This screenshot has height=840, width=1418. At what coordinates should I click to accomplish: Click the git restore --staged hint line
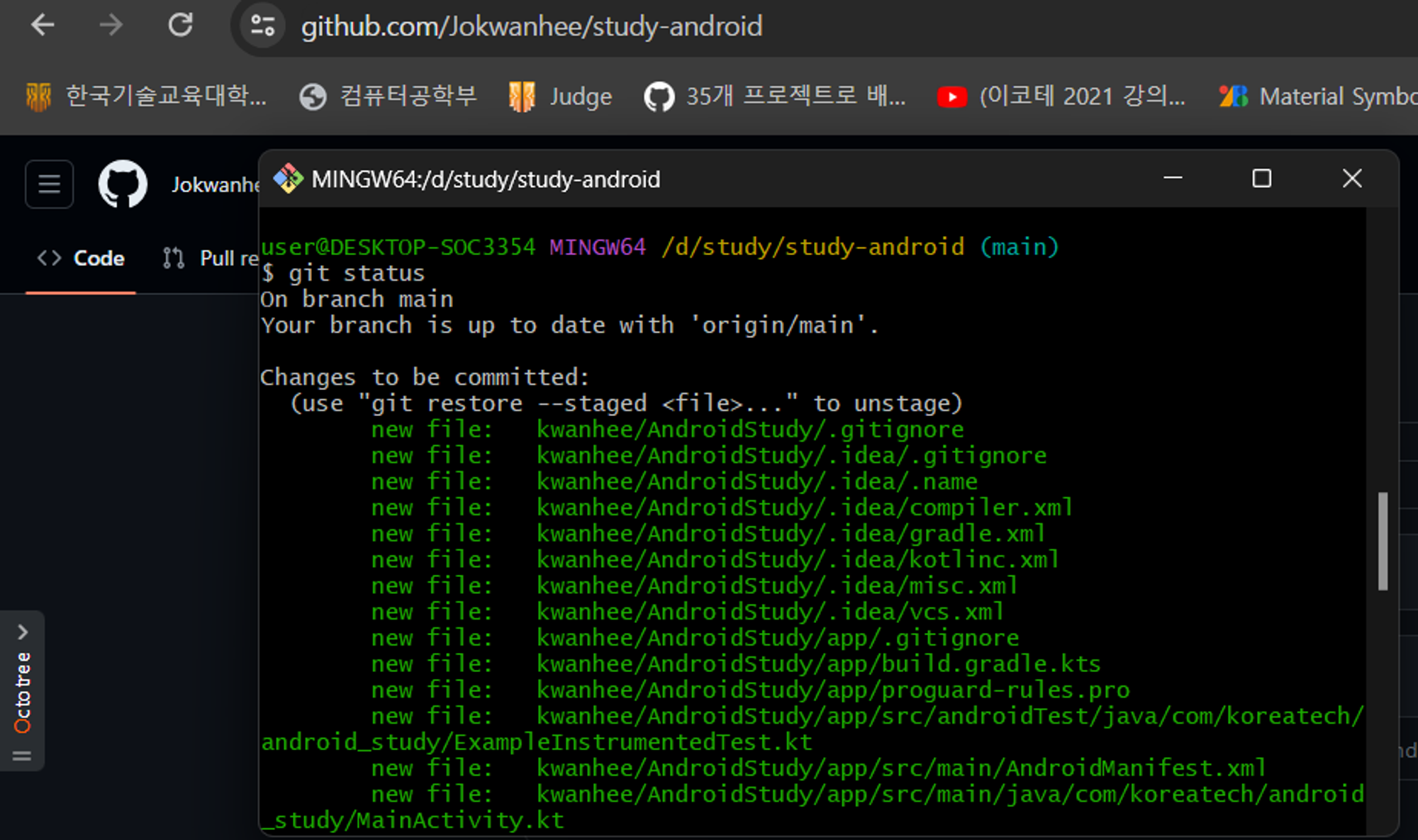click(x=626, y=403)
